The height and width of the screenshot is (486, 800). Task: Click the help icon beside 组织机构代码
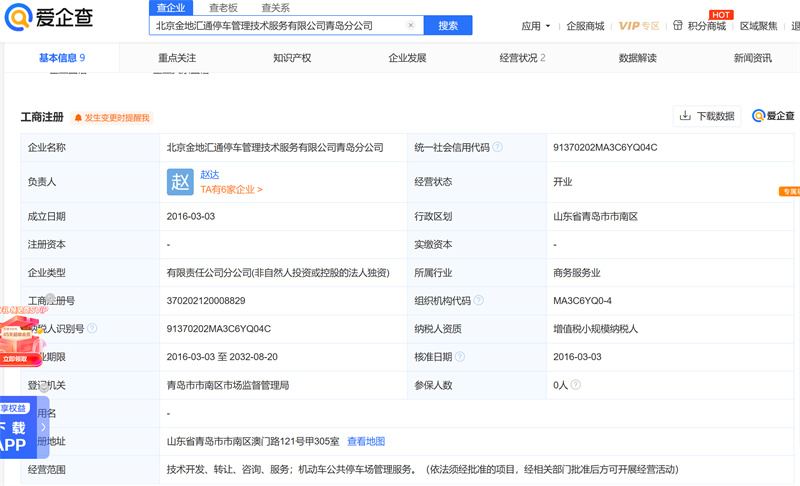(x=479, y=301)
